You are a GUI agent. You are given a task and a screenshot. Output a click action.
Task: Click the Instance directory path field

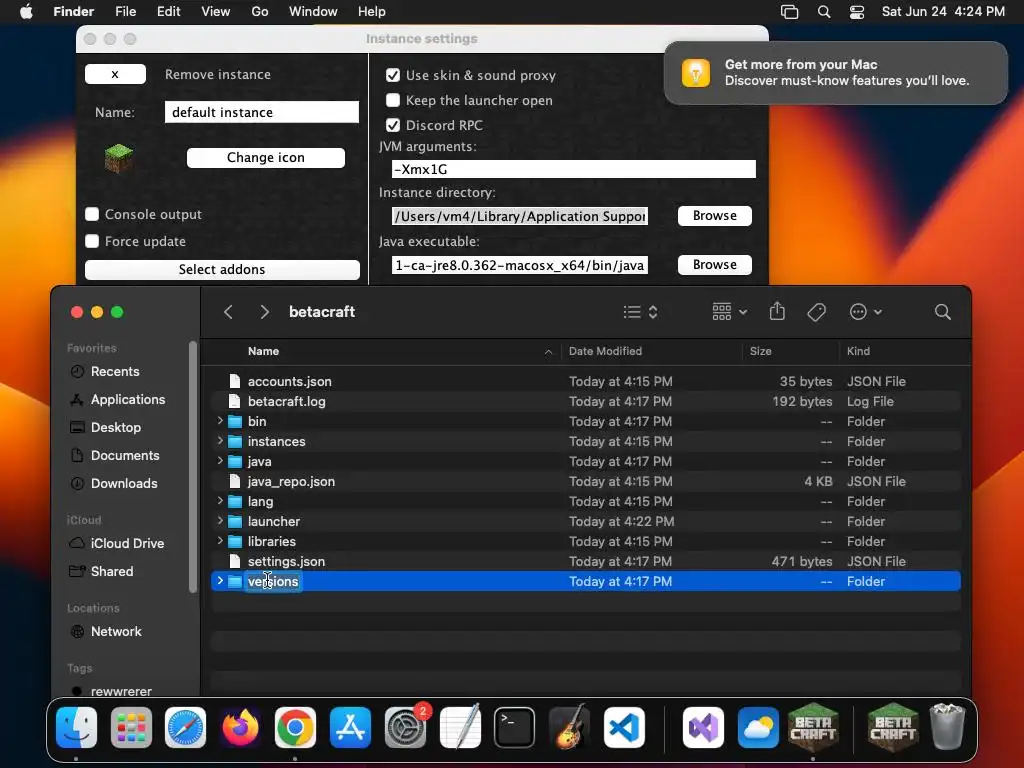520,216
